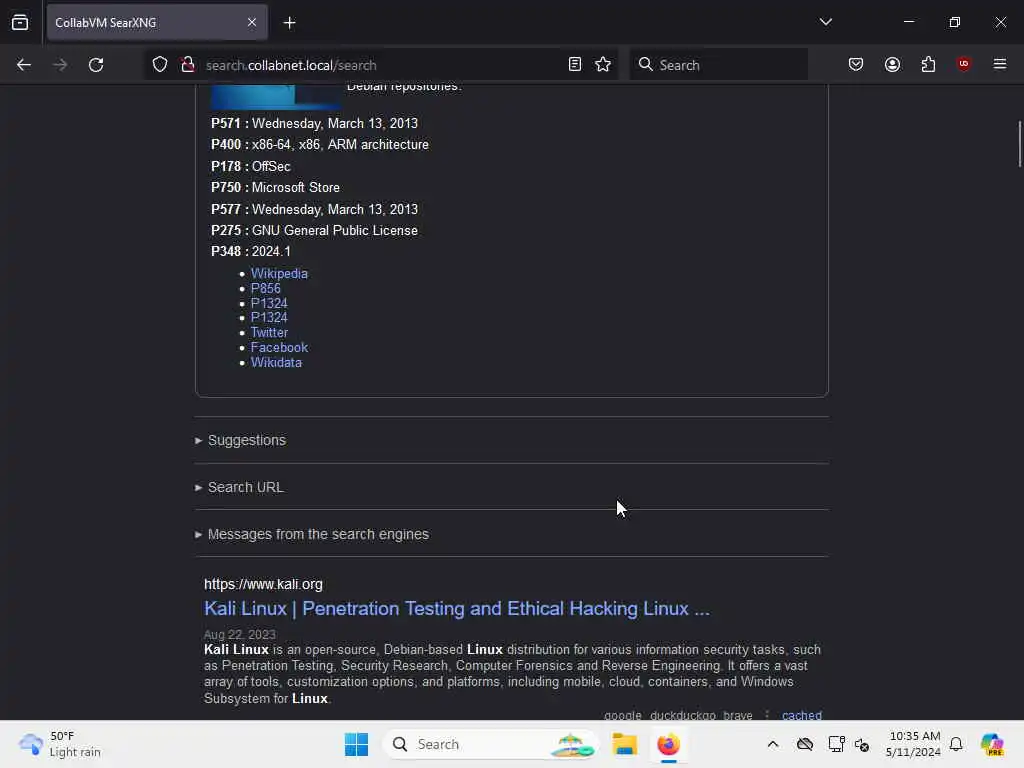
Task: Click the P275 GNU General Public License text
Action: pyautogui.click(x=314, y=231)
